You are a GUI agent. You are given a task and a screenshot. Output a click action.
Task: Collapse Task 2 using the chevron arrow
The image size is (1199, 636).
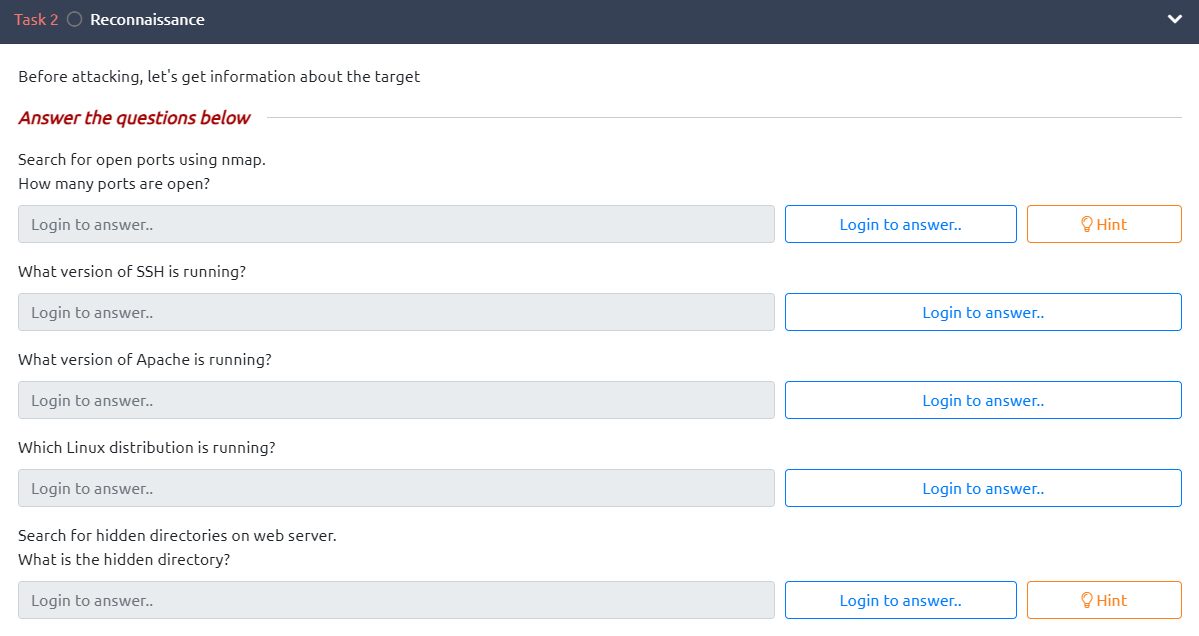(1174, 20)
